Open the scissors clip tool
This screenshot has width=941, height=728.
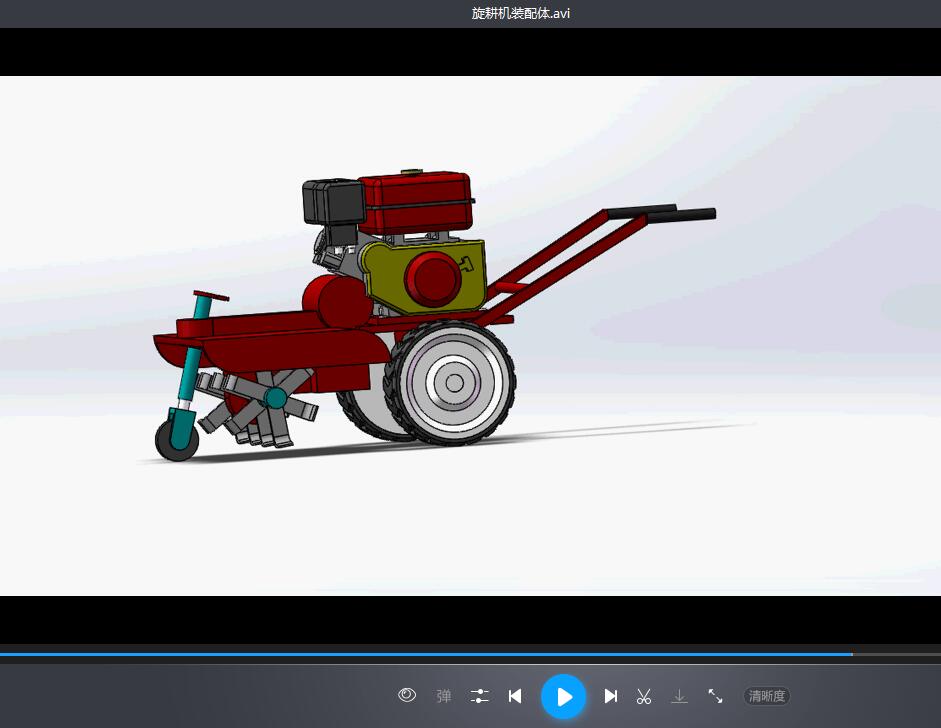click(644, 696)
